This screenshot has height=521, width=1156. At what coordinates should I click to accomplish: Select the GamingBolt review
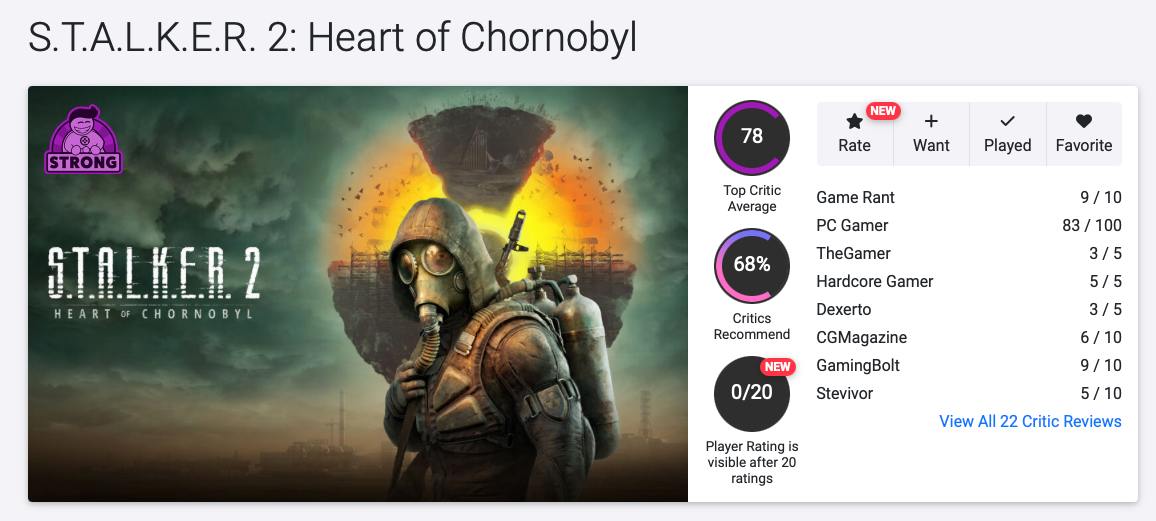tap(858, 366)
